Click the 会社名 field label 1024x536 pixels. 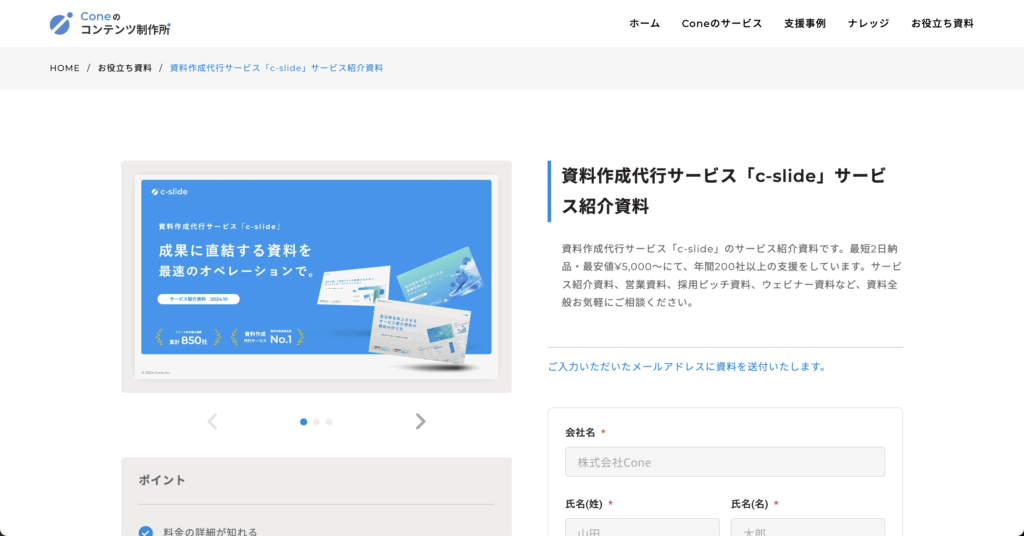click(580, 432)
